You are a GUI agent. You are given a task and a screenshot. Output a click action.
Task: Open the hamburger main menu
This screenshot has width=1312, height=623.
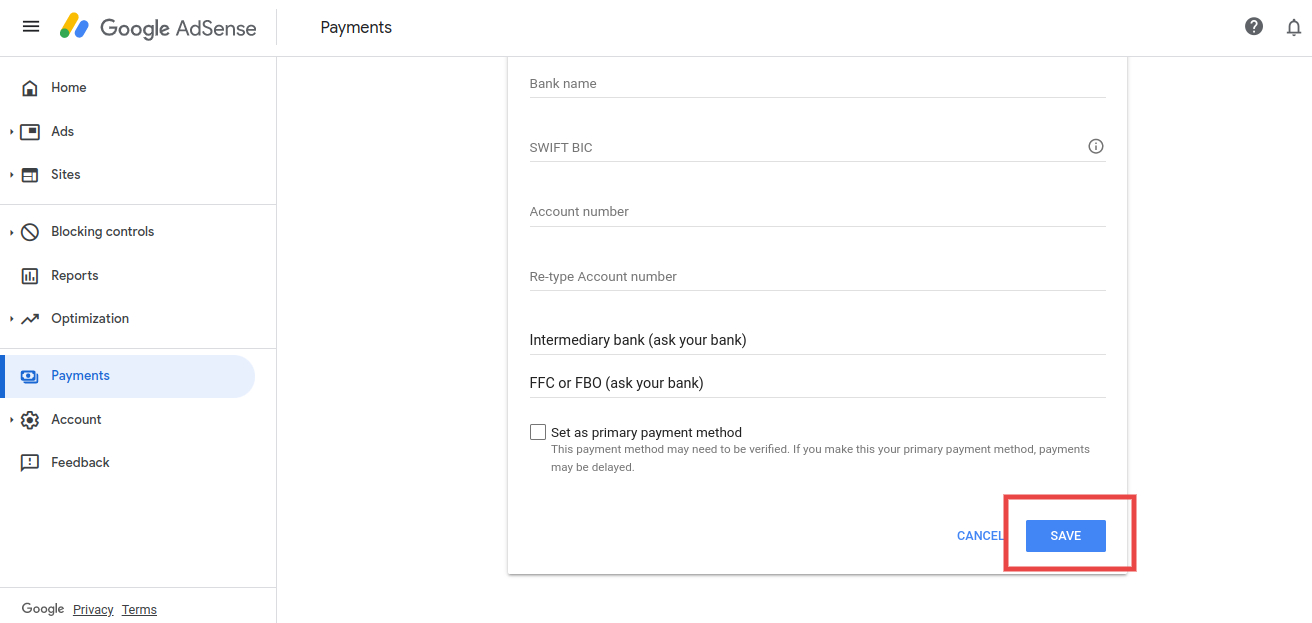pyautogui.click(x=31, y=27)
